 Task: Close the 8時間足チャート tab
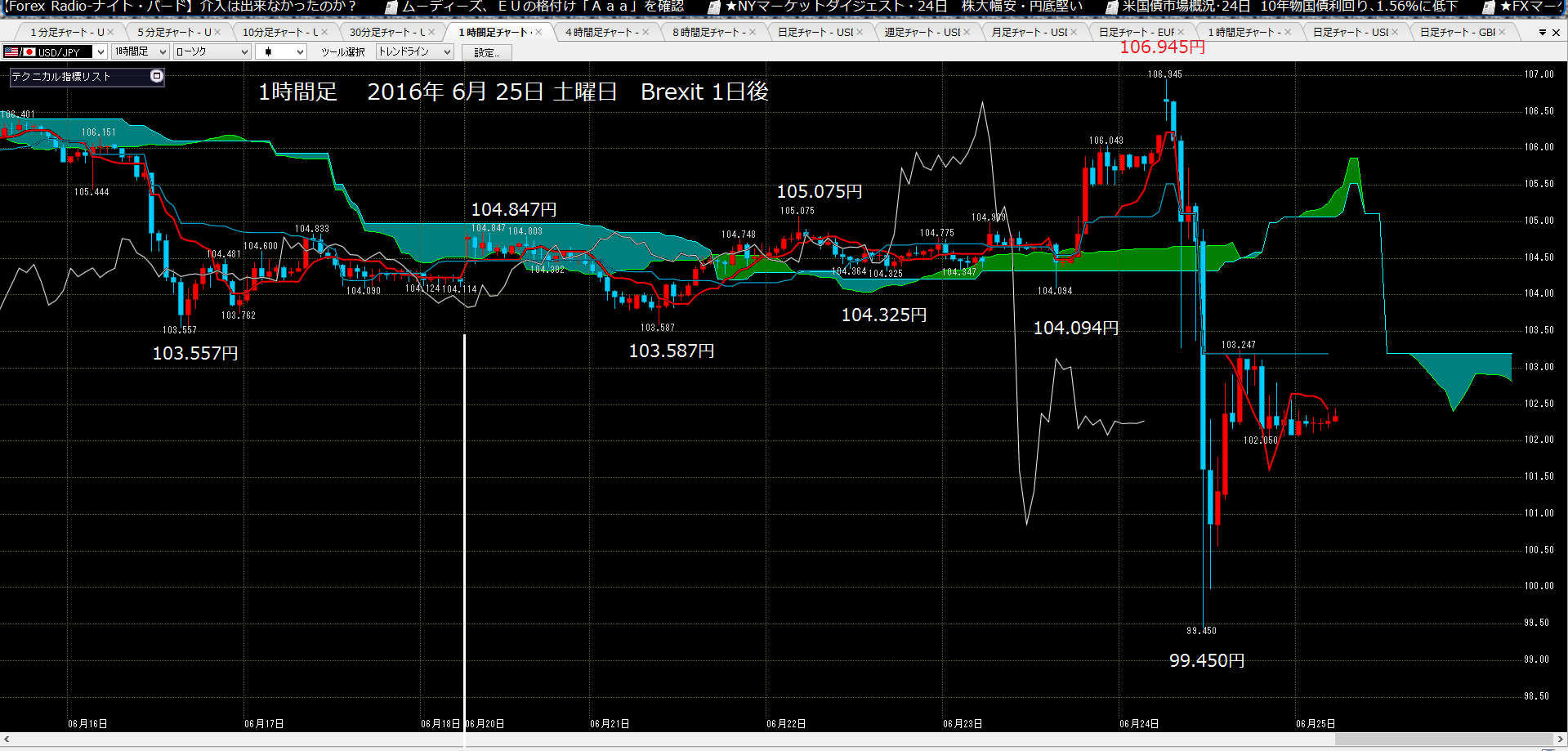[753, 33]
